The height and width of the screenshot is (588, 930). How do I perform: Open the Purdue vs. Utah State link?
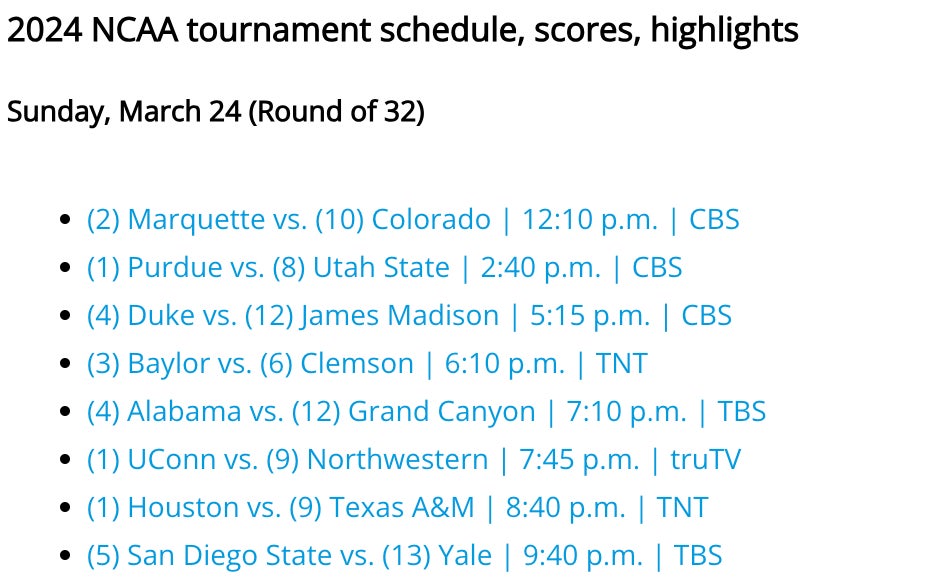(x=268, y=268)
